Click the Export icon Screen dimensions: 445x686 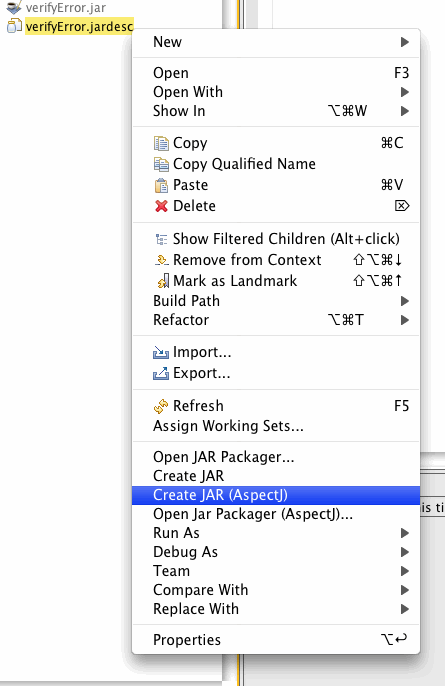coord(161,373)
